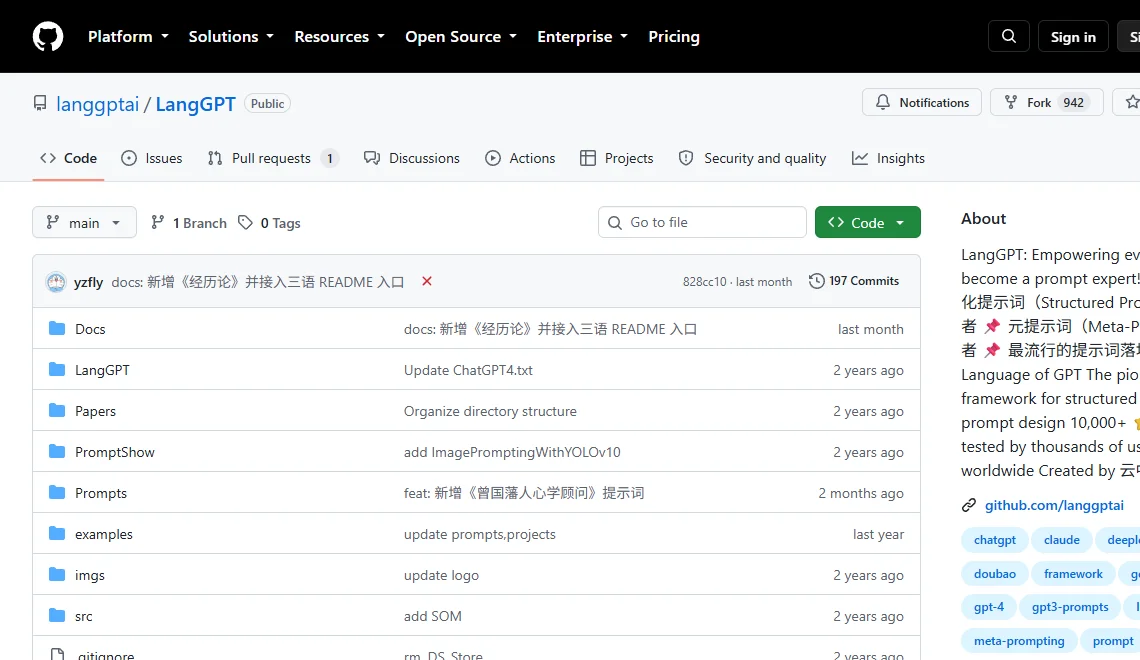Open the PromptShow folder name
The height and width of the screenshot is (660, 1140).
(x=115, y=452)
